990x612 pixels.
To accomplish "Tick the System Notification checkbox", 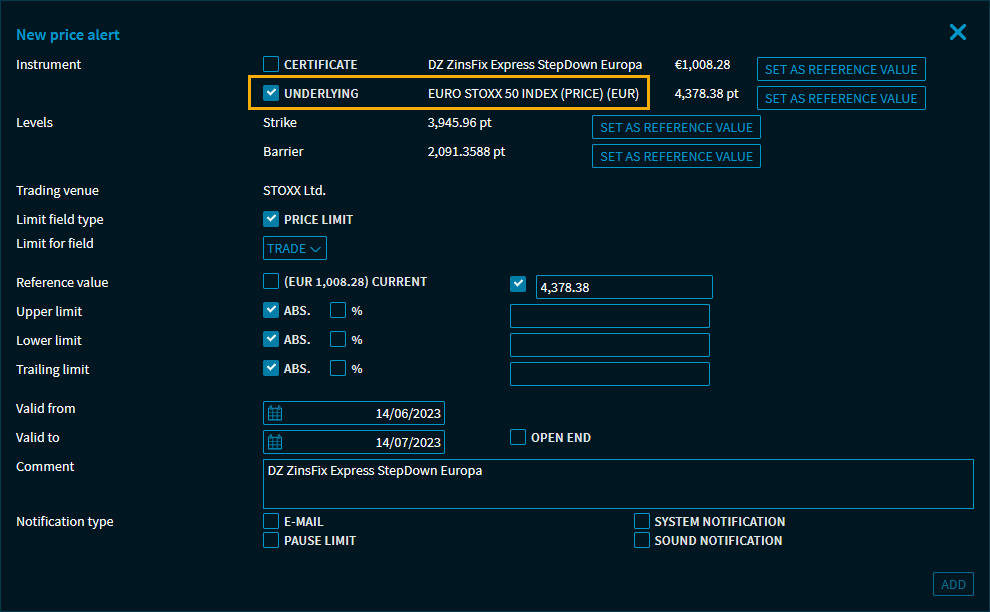I will 642,521.
